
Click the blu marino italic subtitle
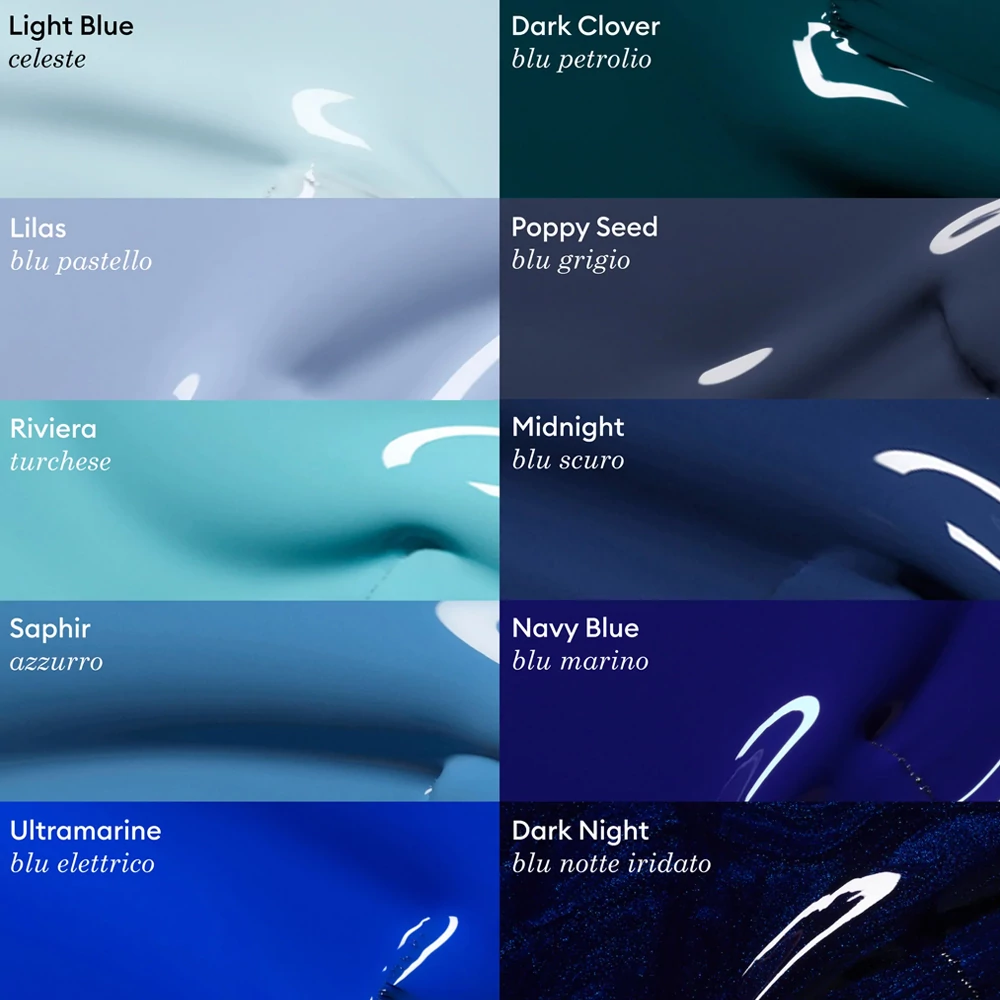pos(580,661)
